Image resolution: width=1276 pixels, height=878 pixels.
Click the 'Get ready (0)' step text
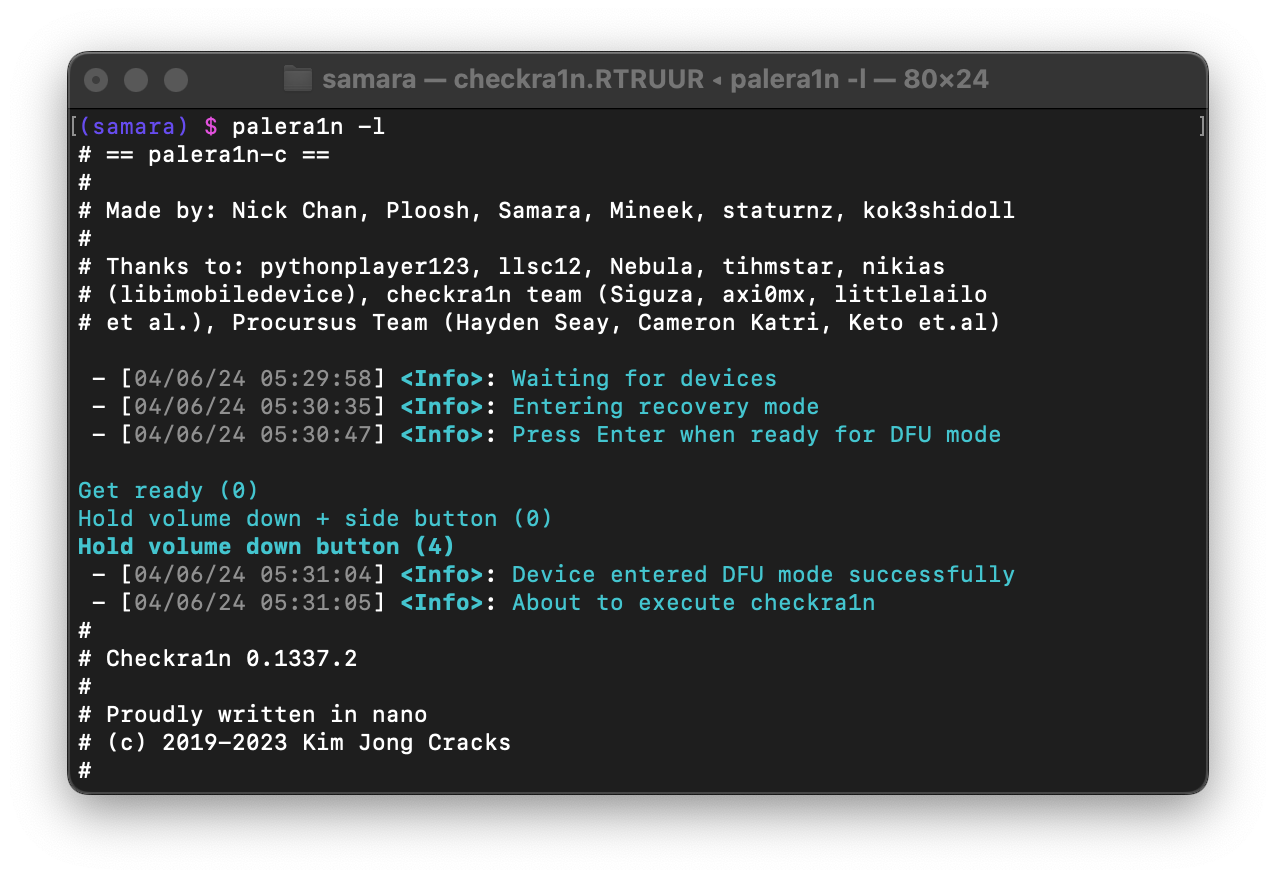166,490
